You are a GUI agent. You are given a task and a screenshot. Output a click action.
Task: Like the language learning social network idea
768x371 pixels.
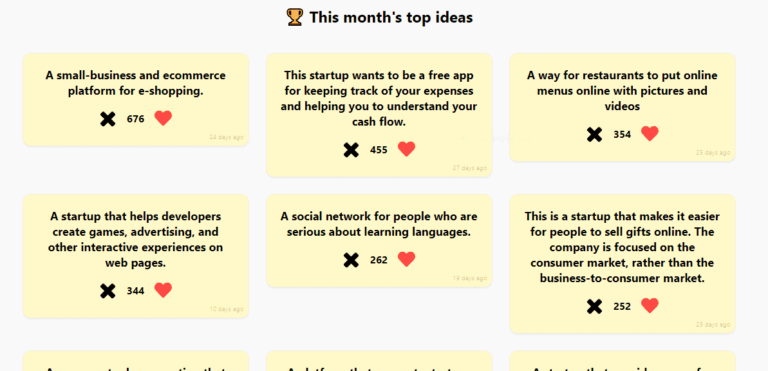[407, 259]
